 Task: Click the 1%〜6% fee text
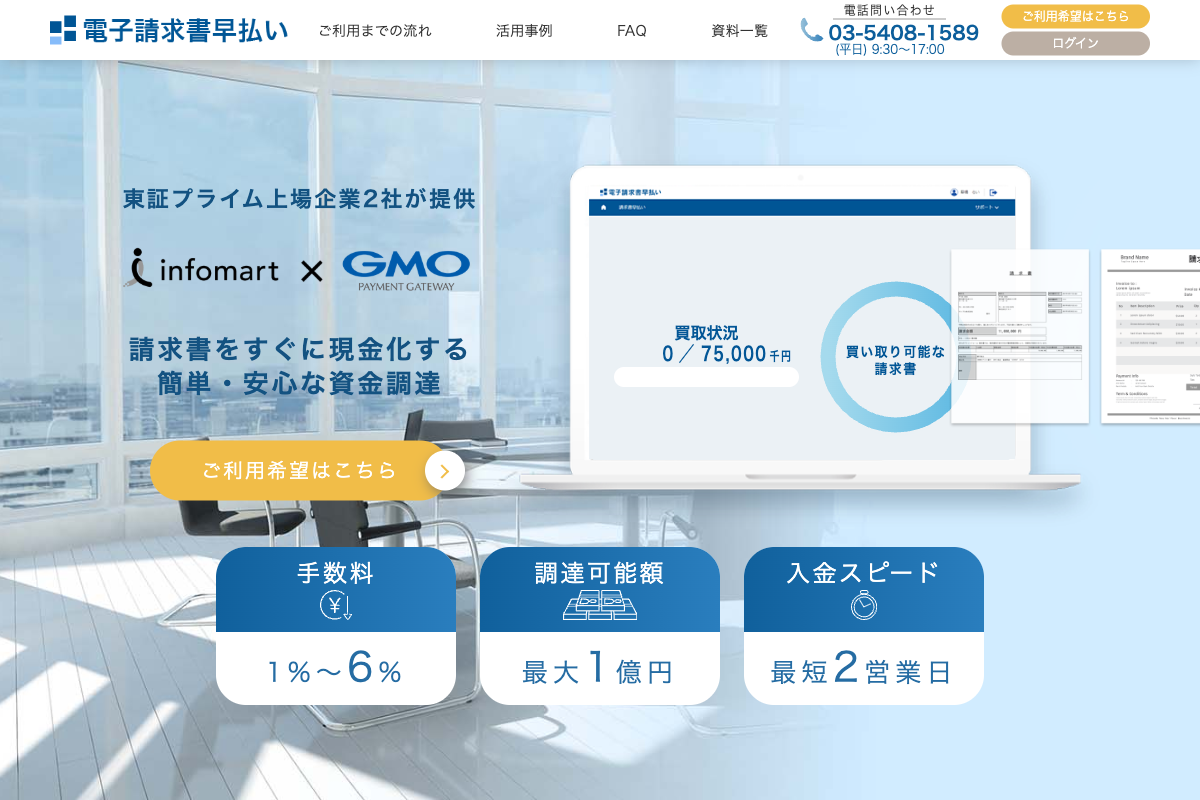335,669
